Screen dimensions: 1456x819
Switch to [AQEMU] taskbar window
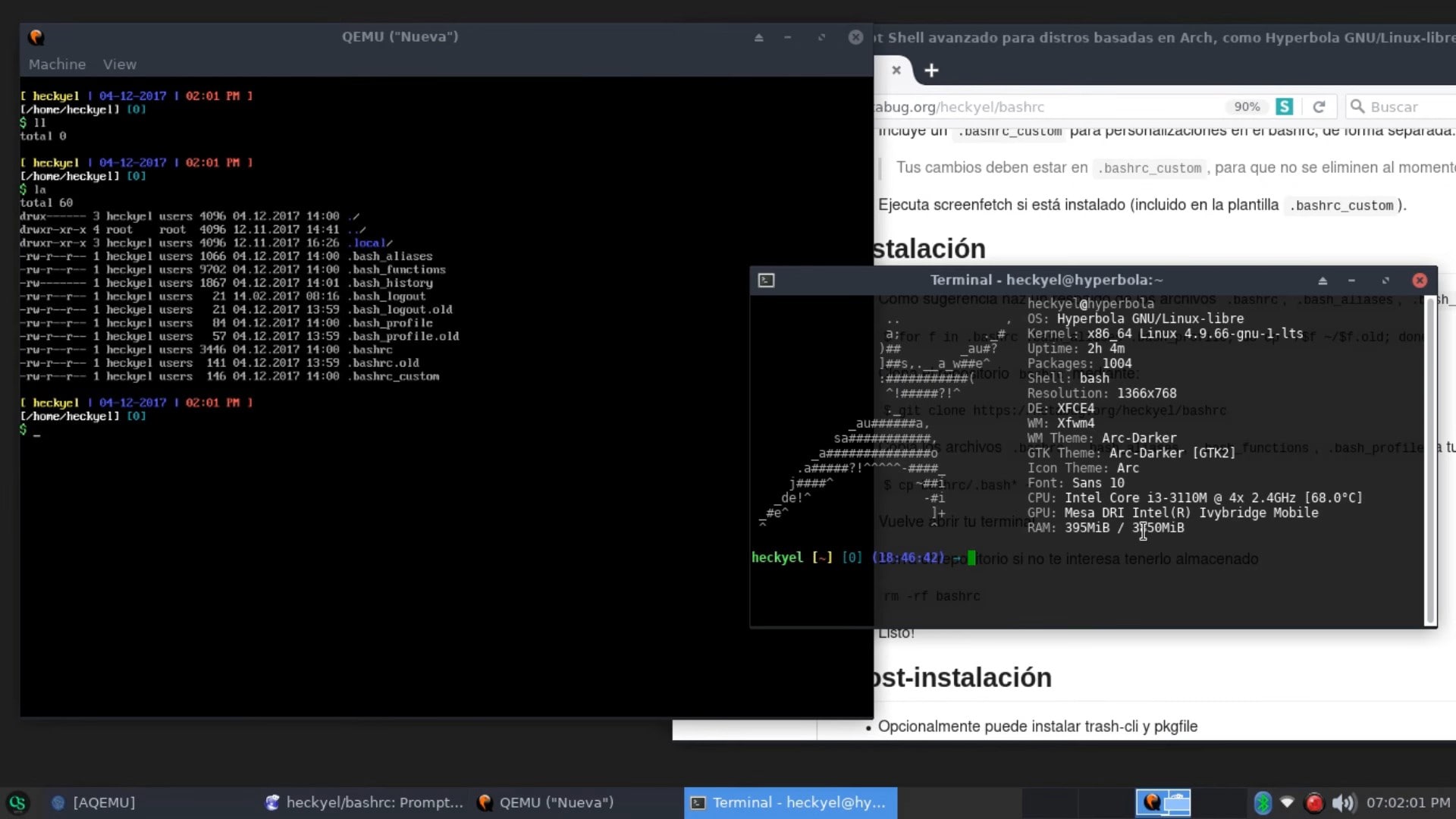(x=93, y=802)
